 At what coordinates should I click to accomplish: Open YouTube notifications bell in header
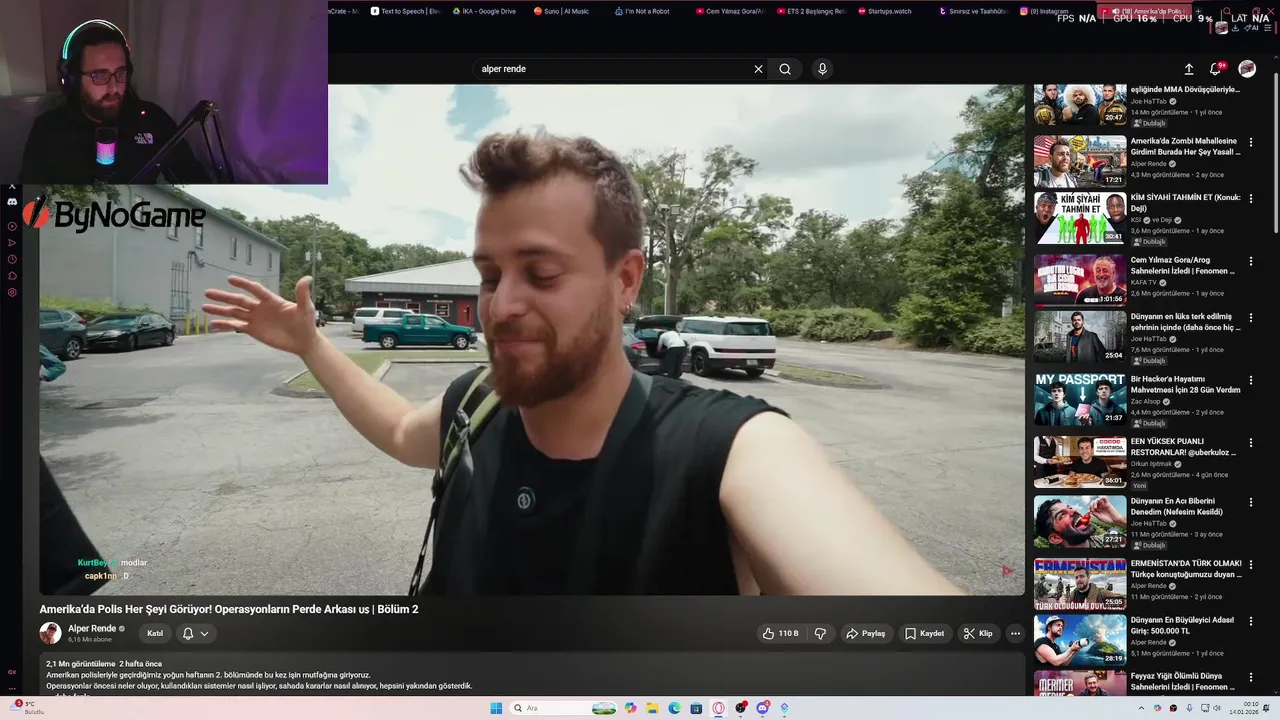1215,69
